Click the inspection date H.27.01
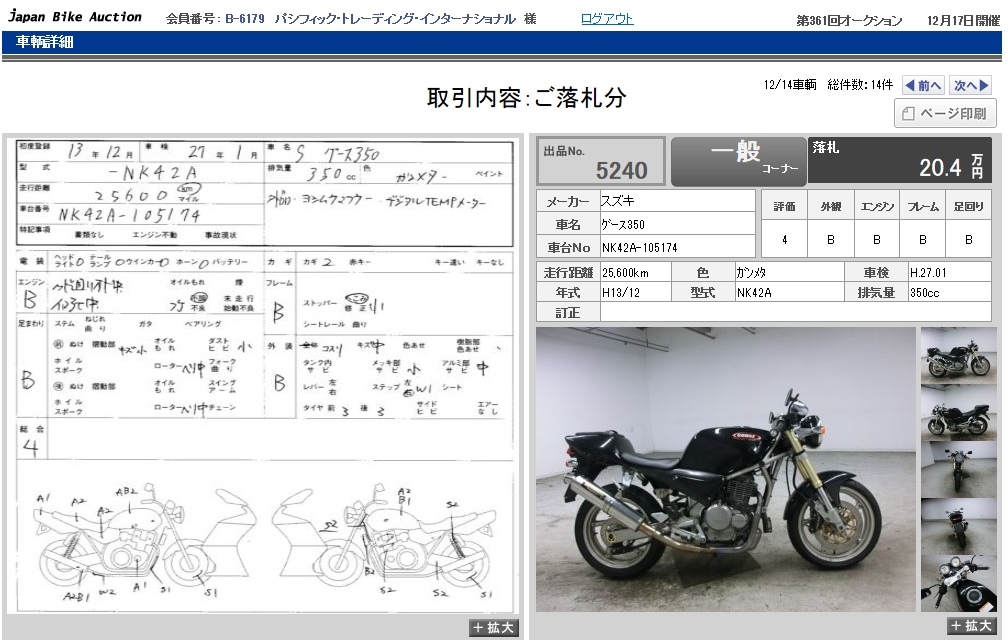The image size is (1008, 644). [928, 273]
